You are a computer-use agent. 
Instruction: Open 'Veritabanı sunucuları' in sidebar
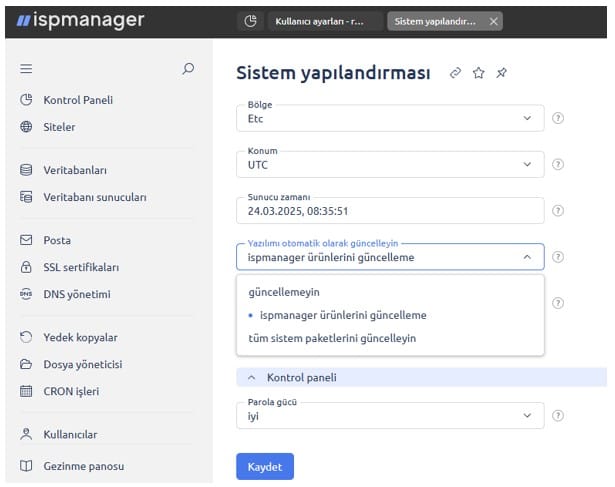(94, 197)
